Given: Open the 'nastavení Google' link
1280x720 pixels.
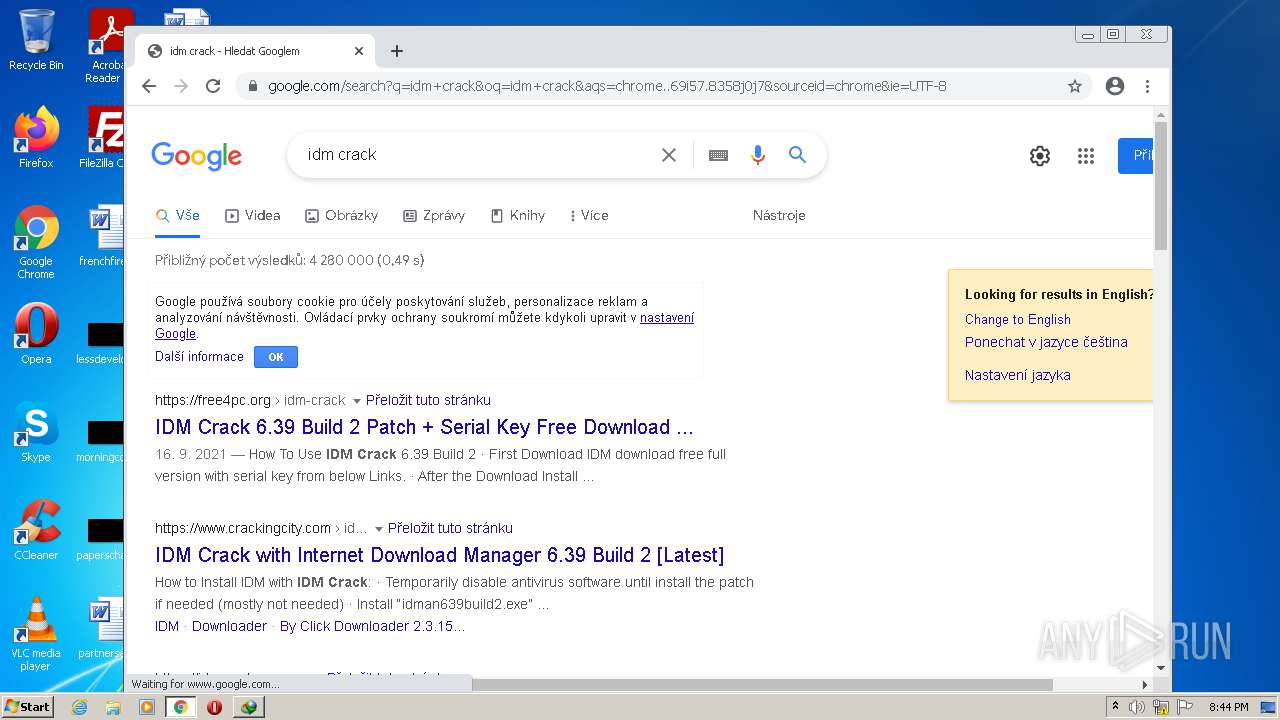Looking at the screenshot, I should click(667, 318).
